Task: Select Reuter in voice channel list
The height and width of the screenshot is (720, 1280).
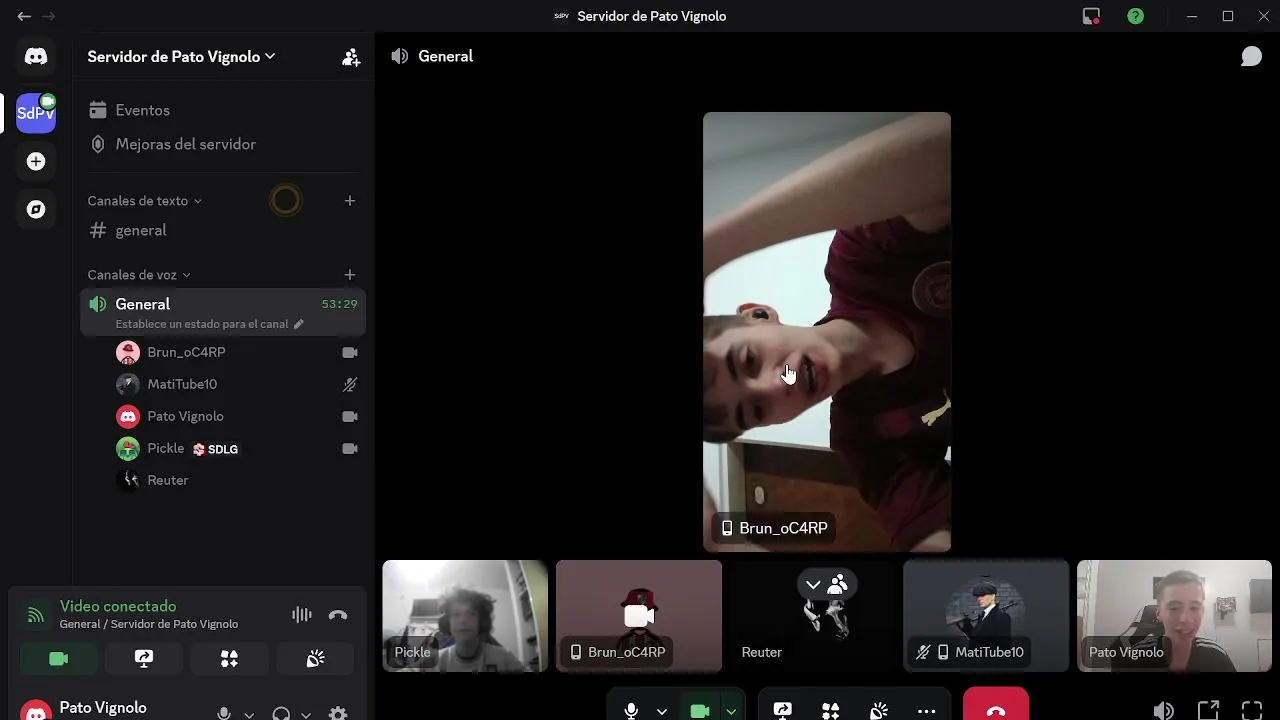Action: (x=238, y=480)
